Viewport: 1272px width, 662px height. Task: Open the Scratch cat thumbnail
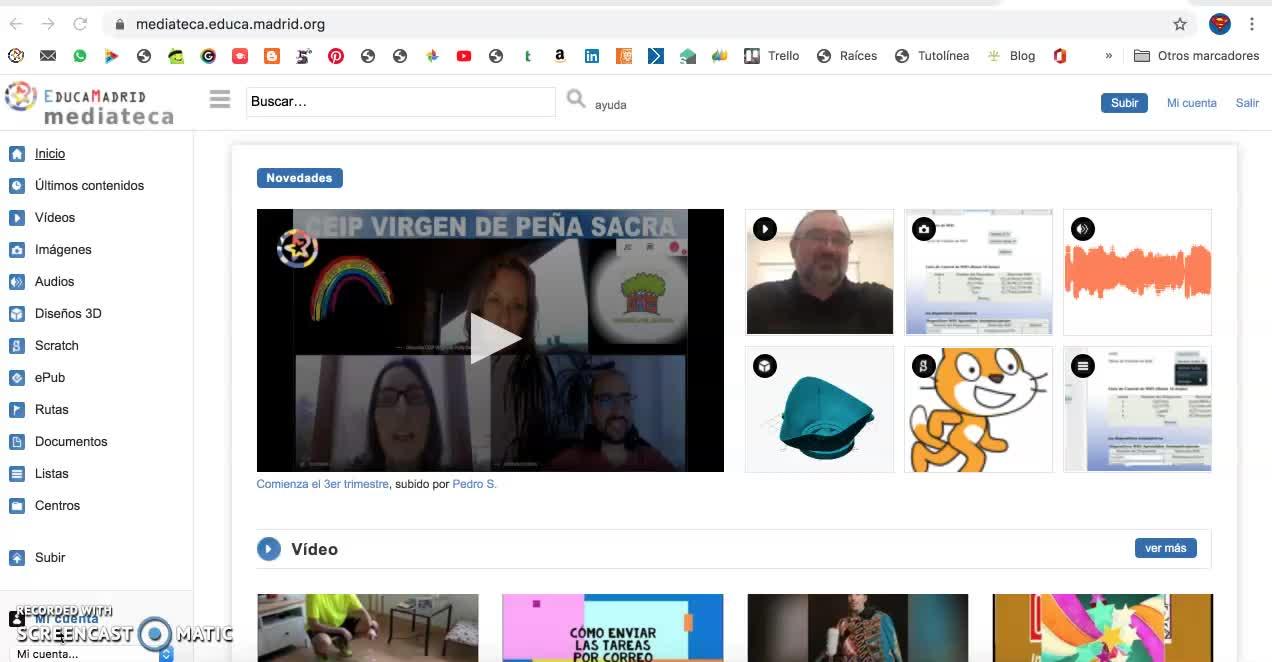coord(978,409)
